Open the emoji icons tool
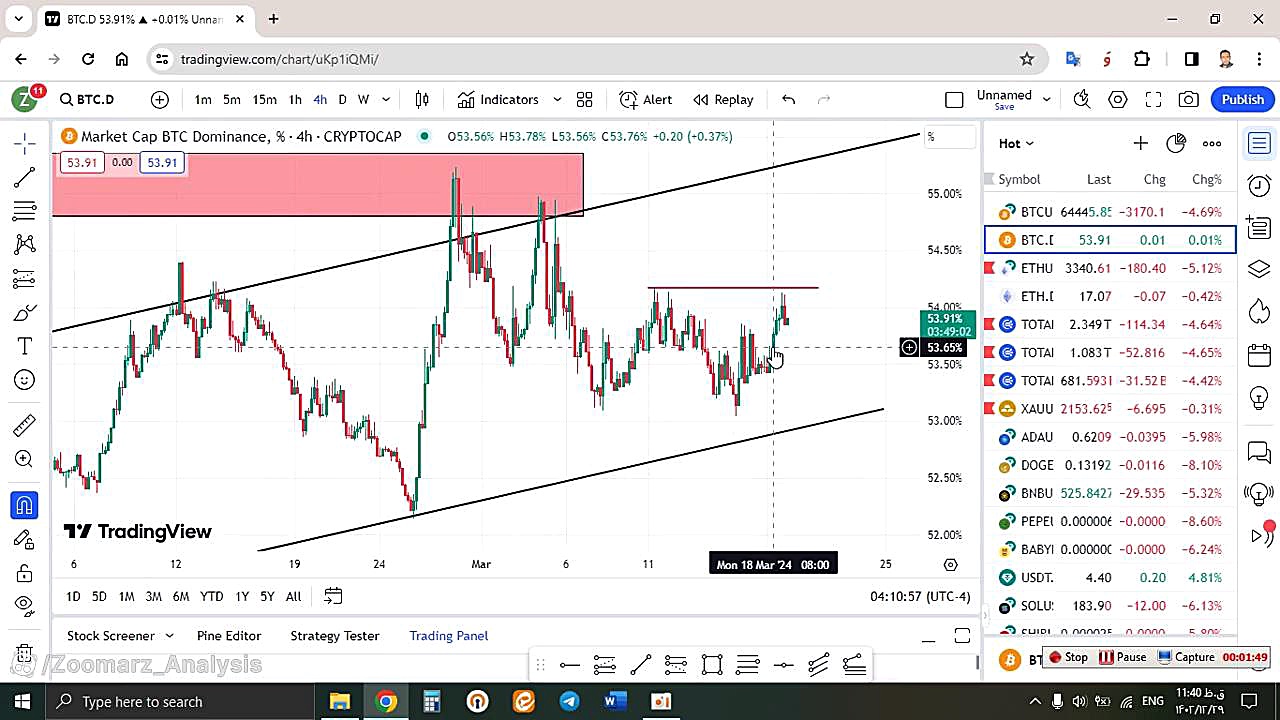The image size is (1280, 720). [25, 380]
